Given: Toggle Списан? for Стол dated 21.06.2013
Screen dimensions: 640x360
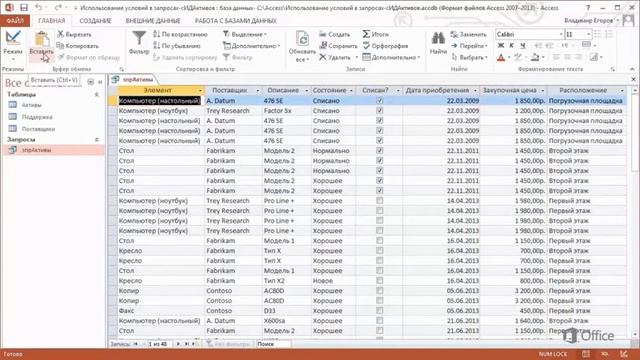Looking at the screenshot, I should point(380,331).
